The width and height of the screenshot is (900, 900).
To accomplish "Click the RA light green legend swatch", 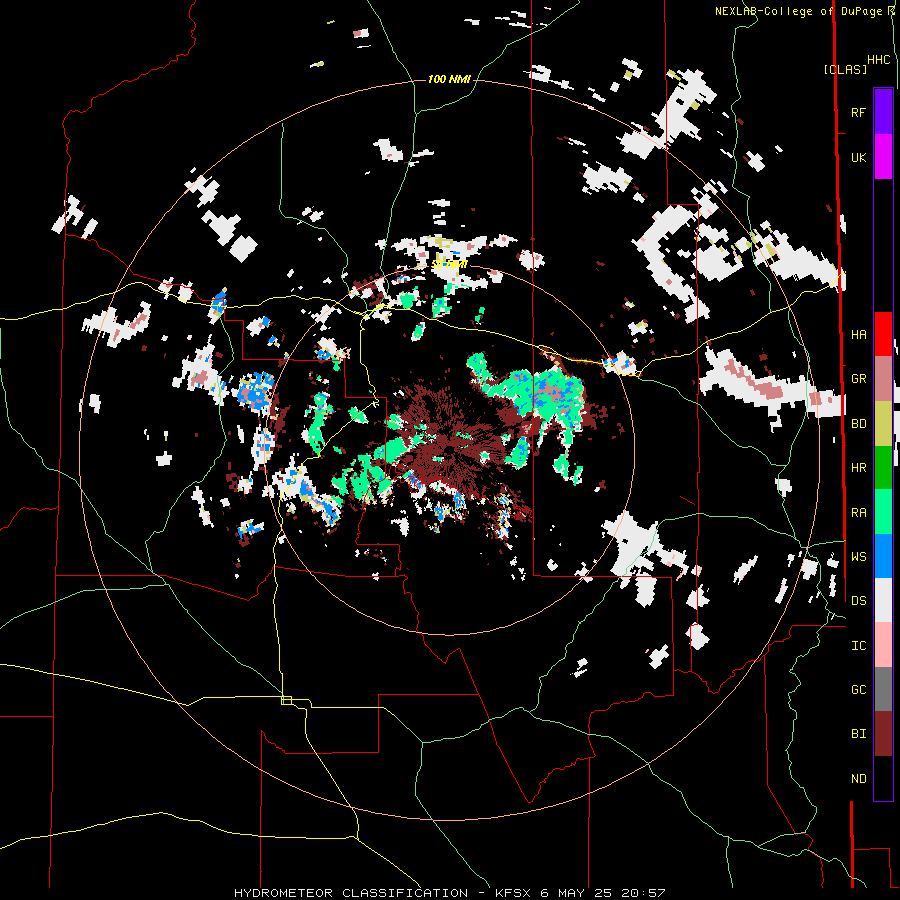I will tap(883, 512).
